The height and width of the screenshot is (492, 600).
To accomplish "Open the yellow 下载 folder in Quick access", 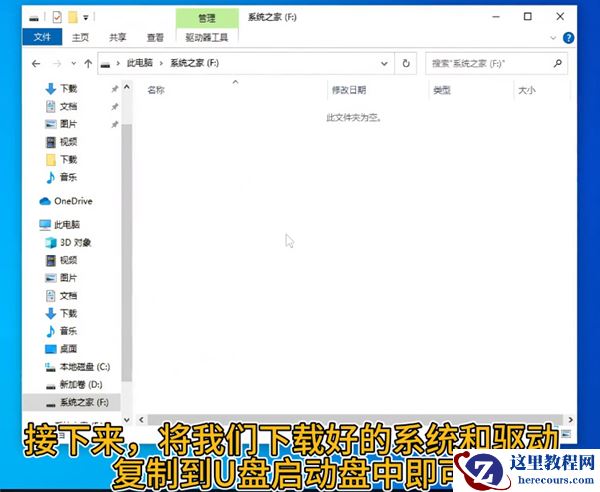I will (x=69, y=159).
